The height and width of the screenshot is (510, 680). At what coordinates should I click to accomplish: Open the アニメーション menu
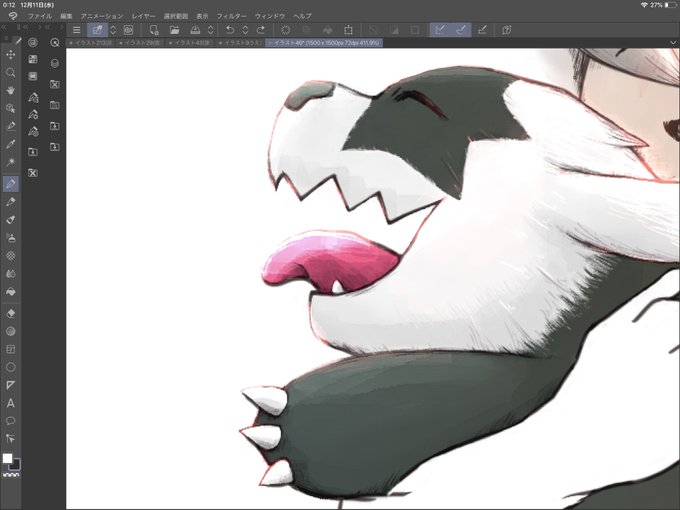click(x=102, y=16)
